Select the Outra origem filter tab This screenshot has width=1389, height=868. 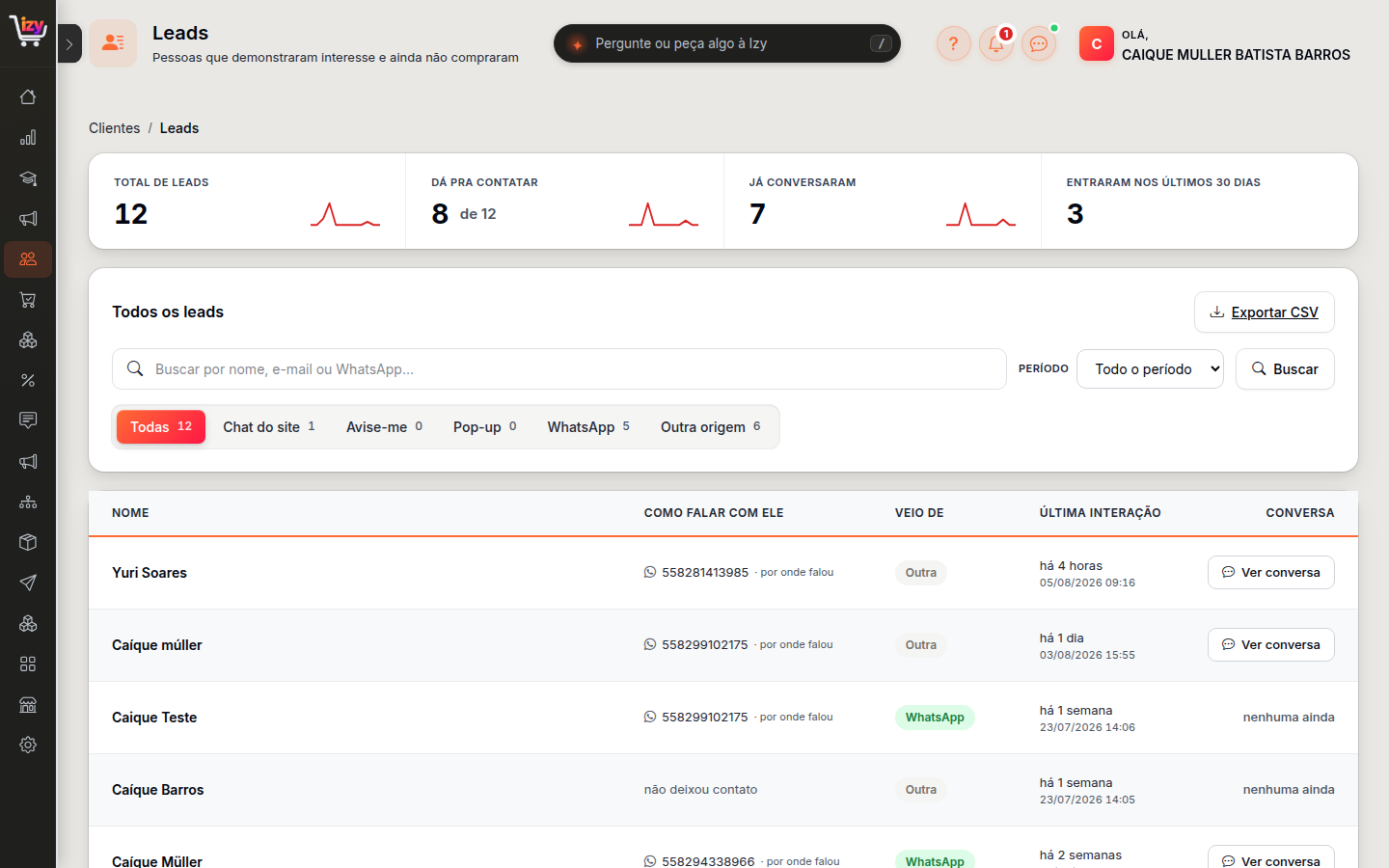[x=711, y=426]
